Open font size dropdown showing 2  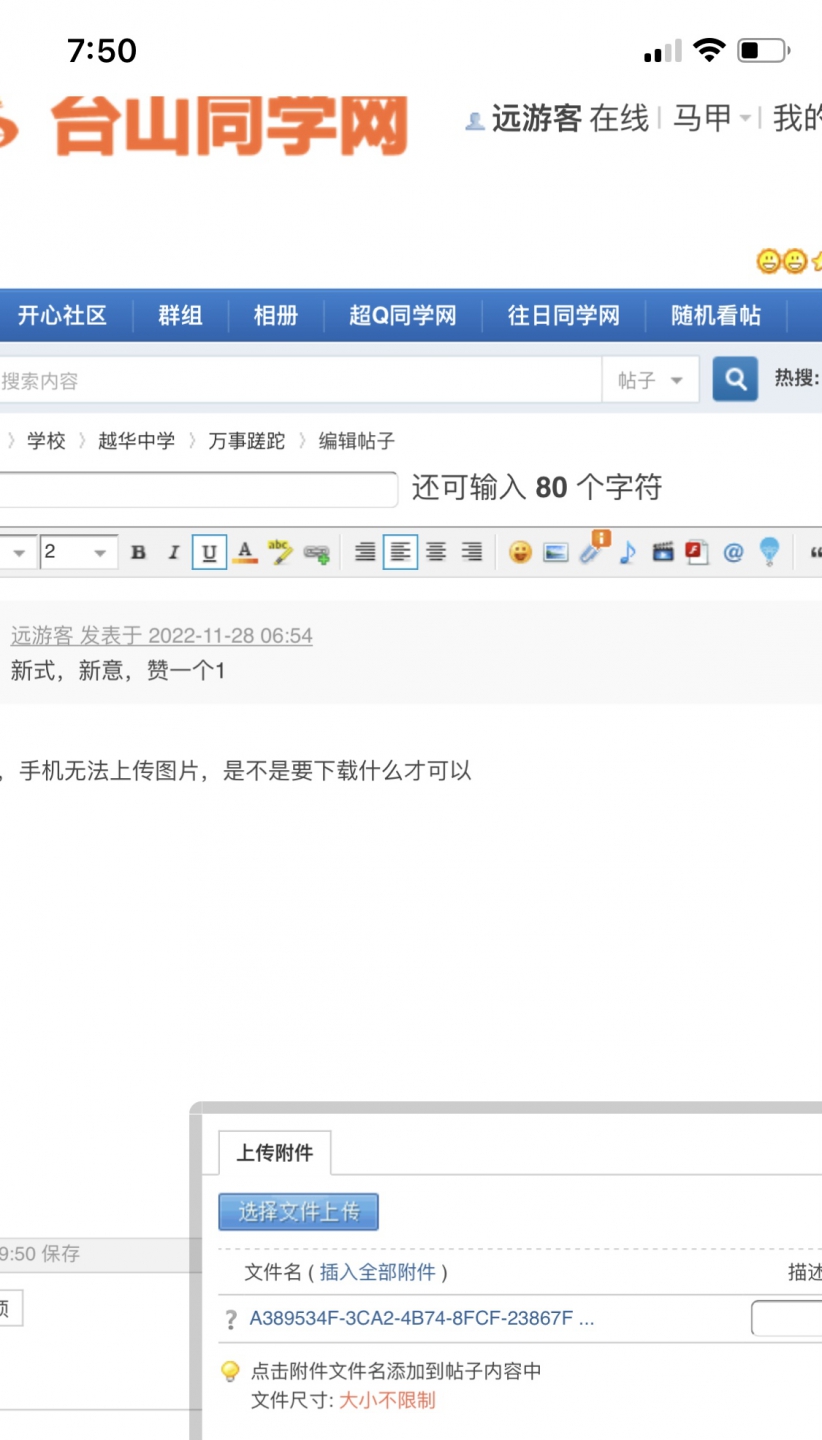click(x=78, y=553)
